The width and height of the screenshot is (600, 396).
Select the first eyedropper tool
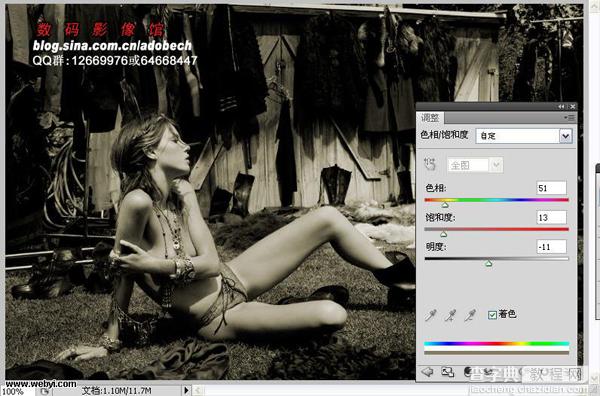tap(431, 315)
